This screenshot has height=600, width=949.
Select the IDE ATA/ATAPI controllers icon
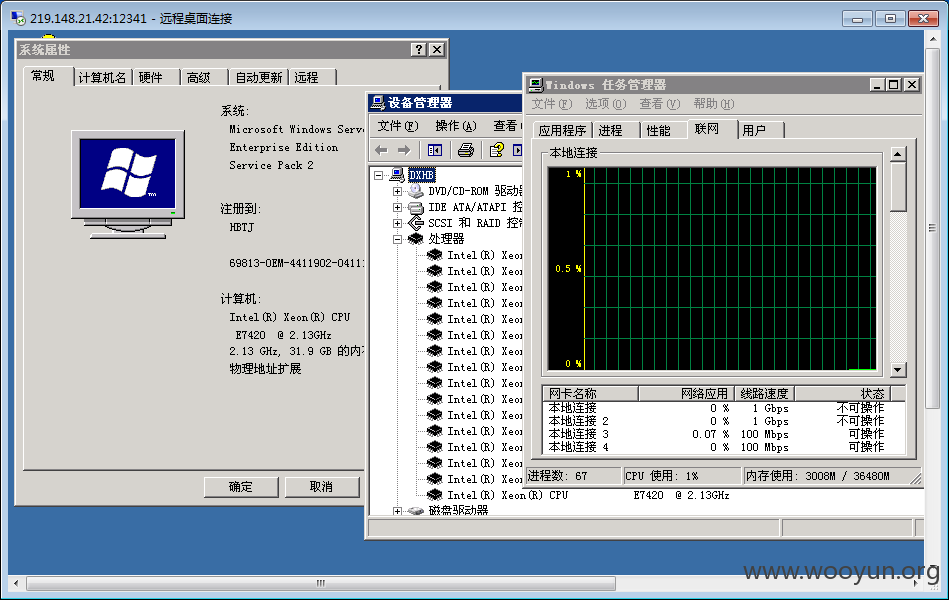click(x=416, y=207)
